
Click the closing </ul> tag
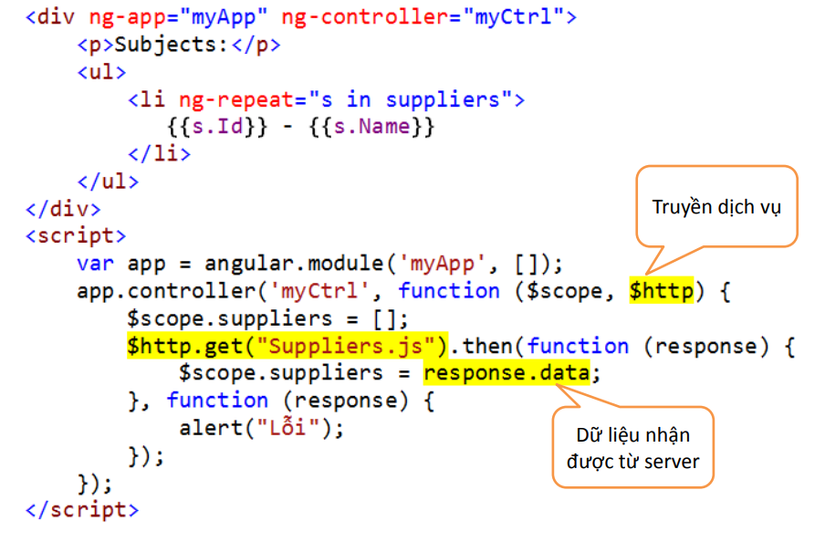click(x=108, y=182)
